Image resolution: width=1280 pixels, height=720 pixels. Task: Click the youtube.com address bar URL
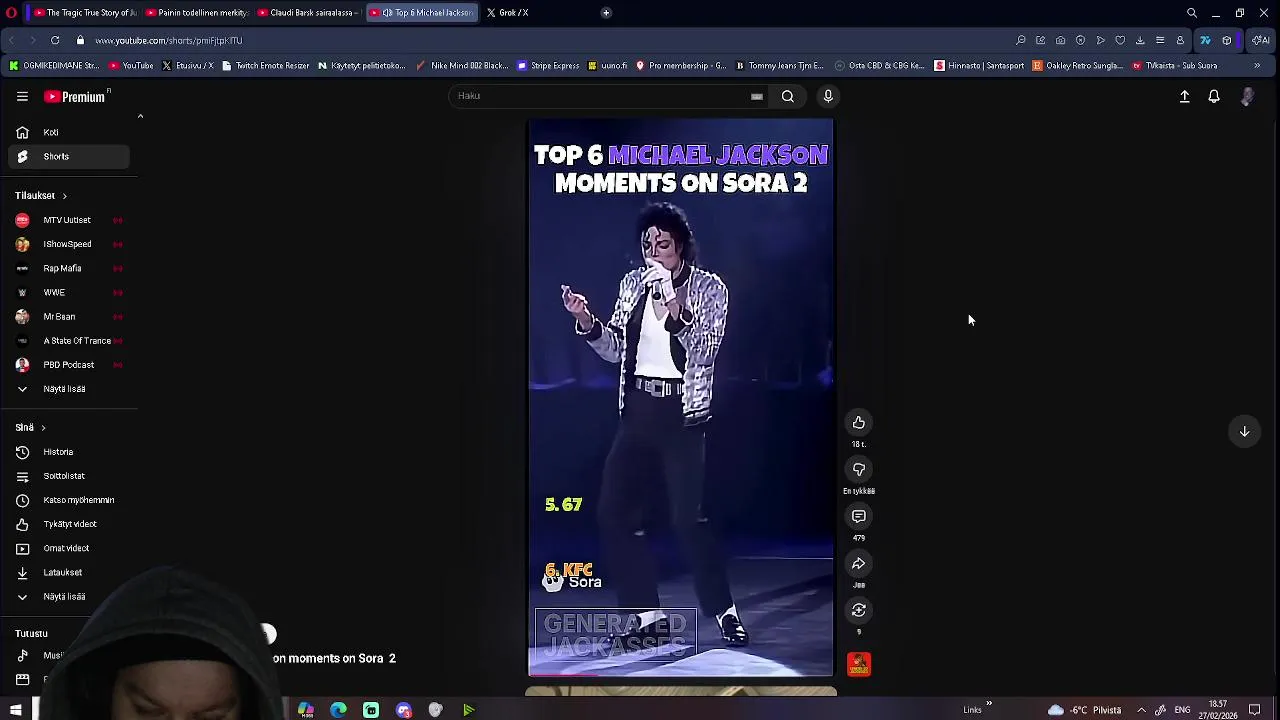pyautogui.click(x=169, y=41)
